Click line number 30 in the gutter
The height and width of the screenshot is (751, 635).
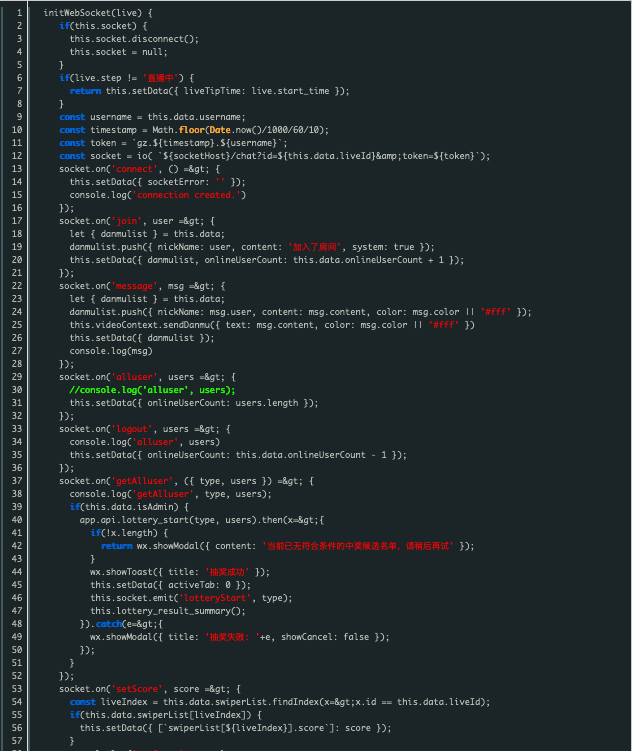[17, 390]
